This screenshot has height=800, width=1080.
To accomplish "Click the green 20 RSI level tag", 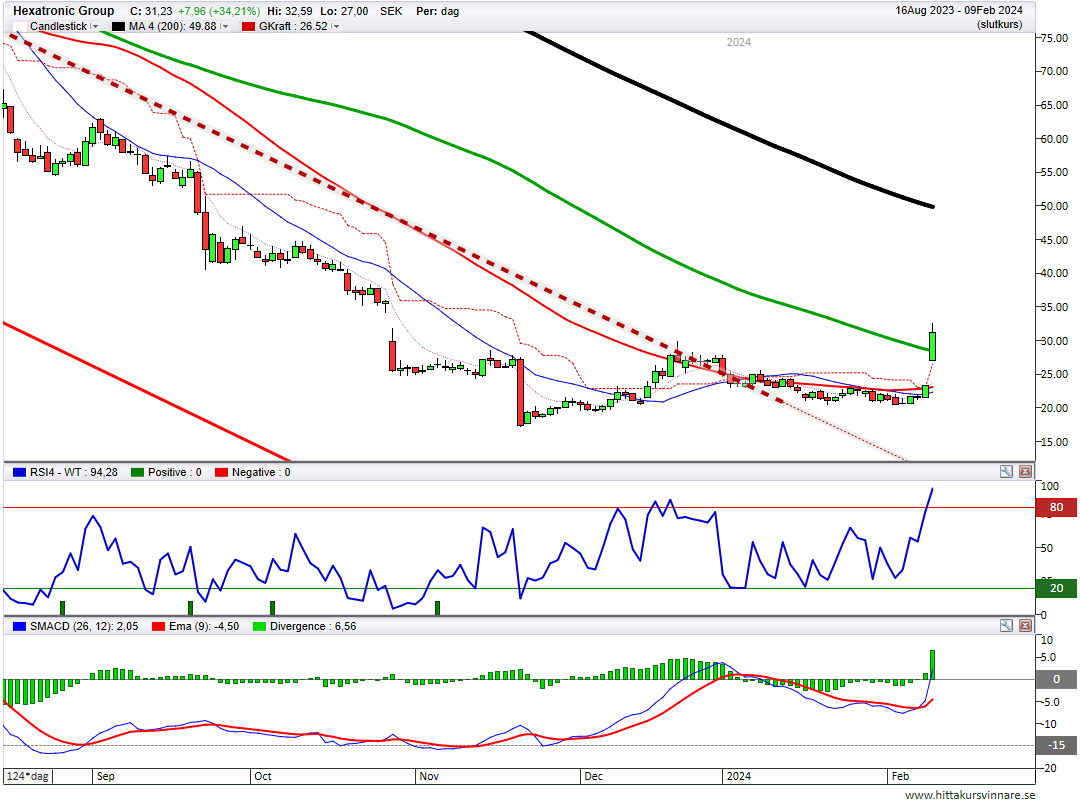I will (x=1056, y=588).
